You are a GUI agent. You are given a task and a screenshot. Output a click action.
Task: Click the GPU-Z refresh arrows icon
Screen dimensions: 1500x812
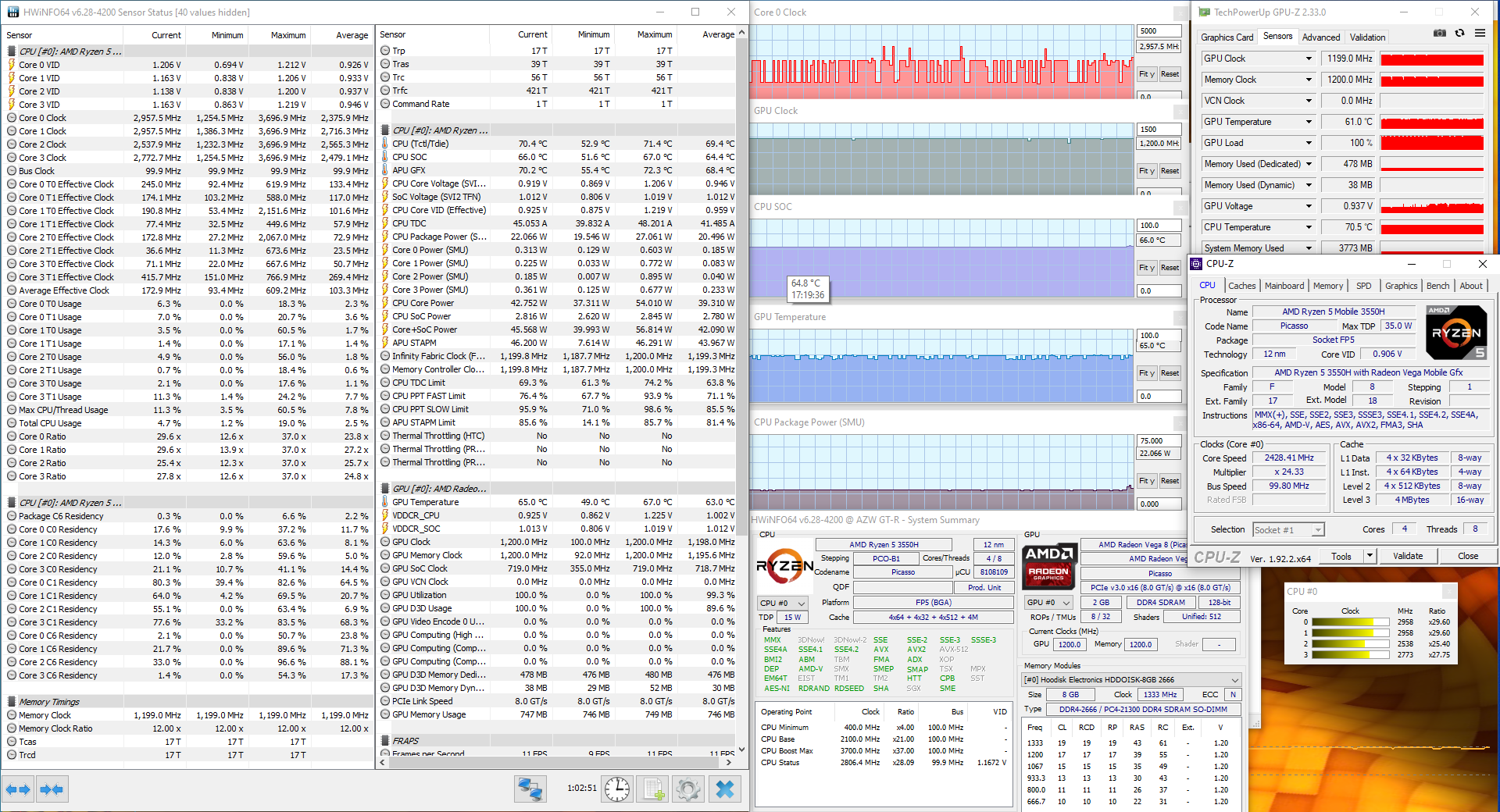tap(1459, 34)
